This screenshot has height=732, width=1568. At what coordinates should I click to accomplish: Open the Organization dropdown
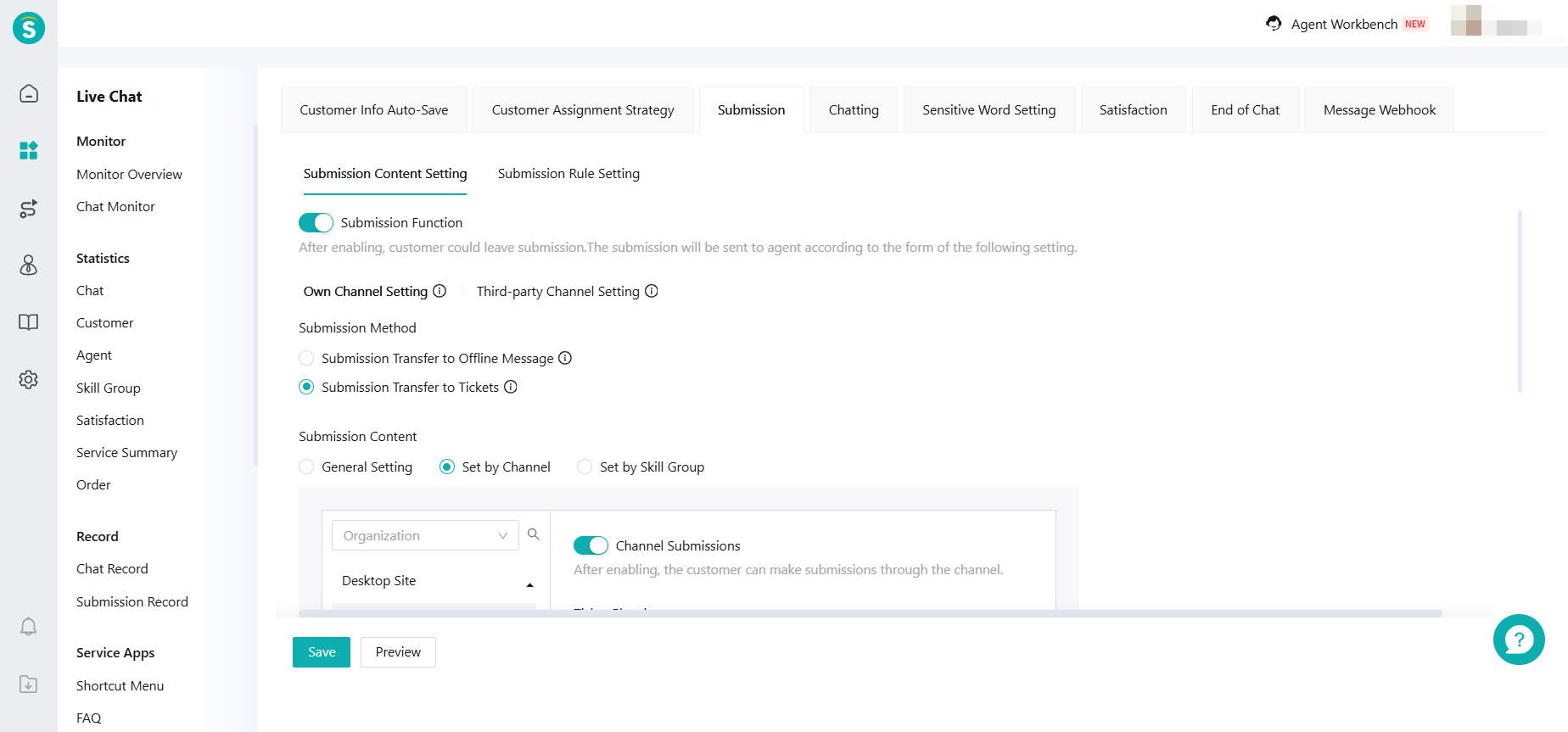point(424,535)
